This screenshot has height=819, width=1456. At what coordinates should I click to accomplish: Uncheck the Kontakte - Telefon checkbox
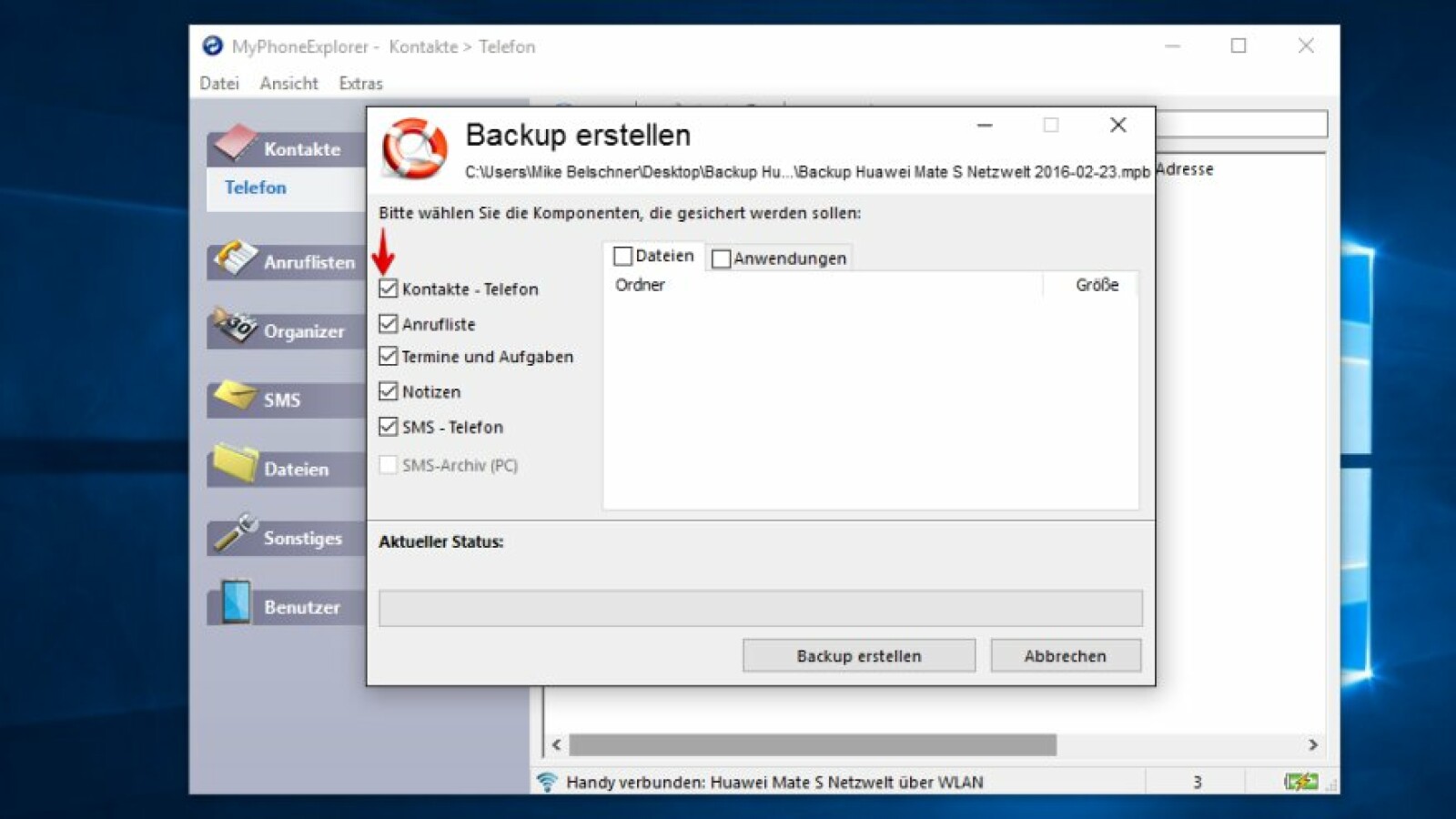click(x=387, y=288)
